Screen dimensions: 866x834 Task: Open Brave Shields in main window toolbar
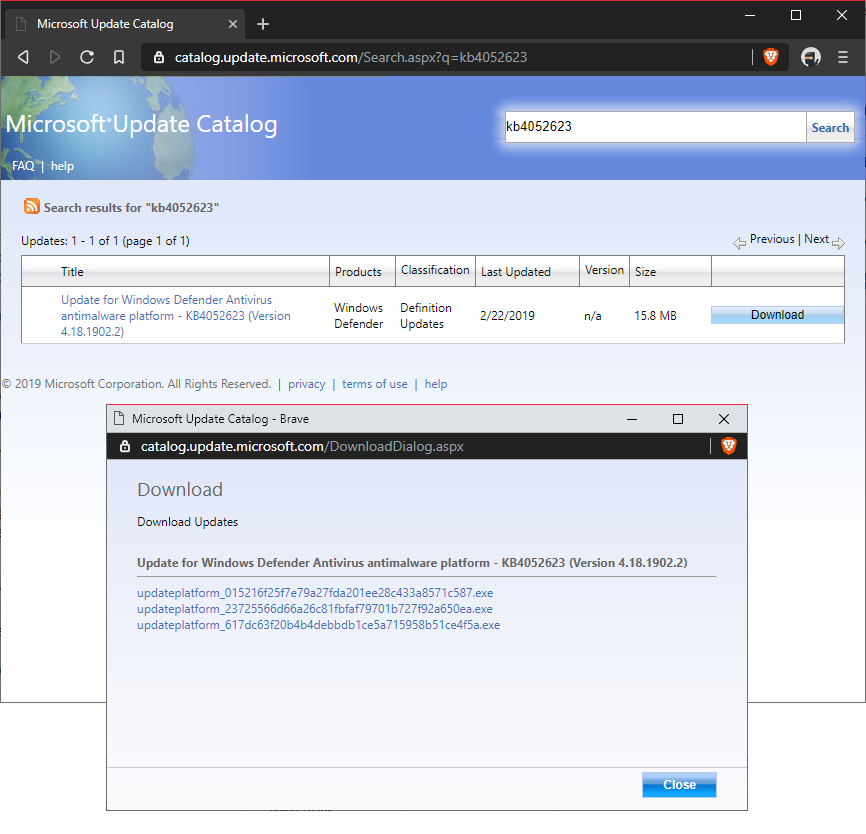pos(770,56)
